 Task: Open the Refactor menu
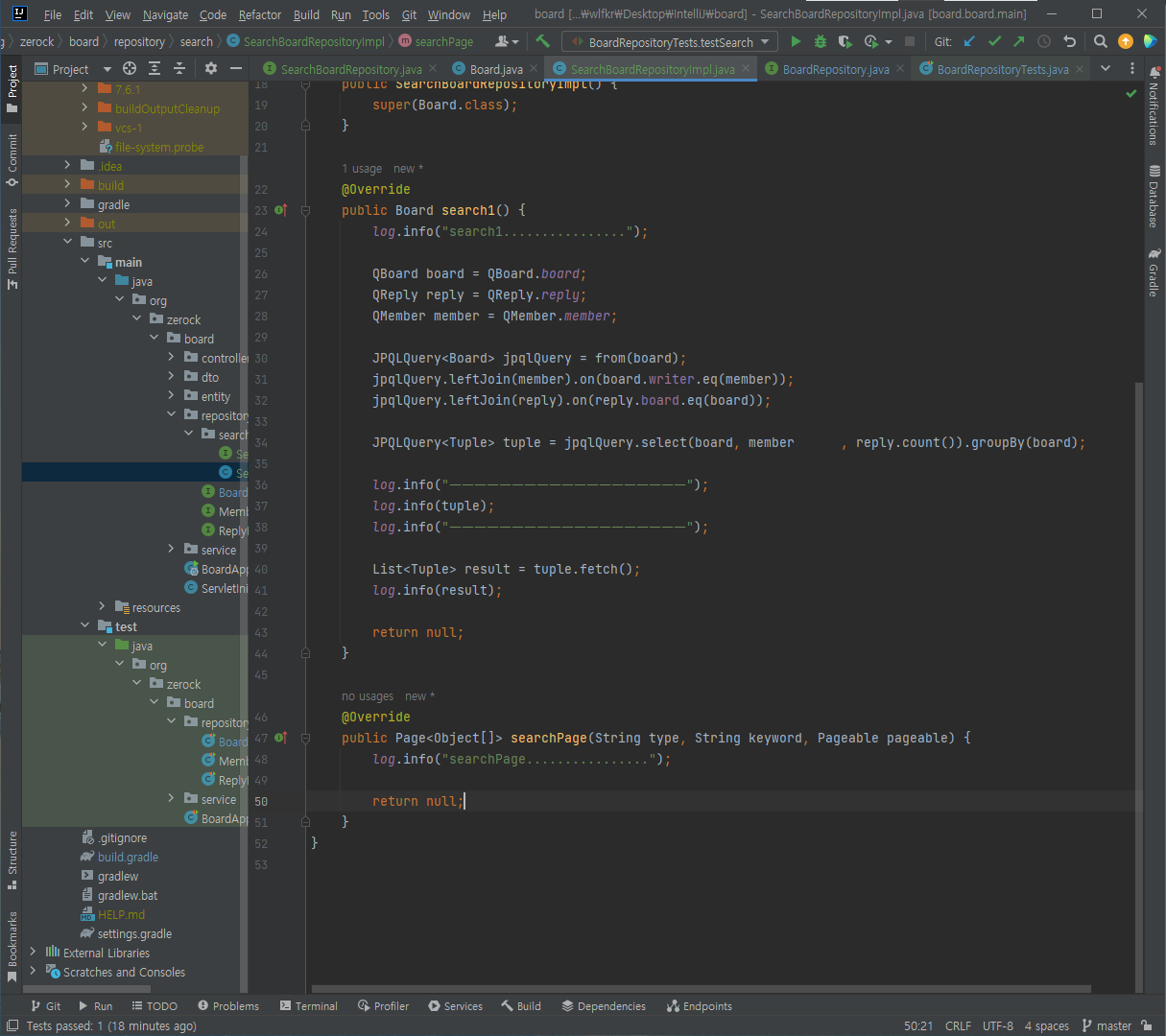[x=260, y=14]
